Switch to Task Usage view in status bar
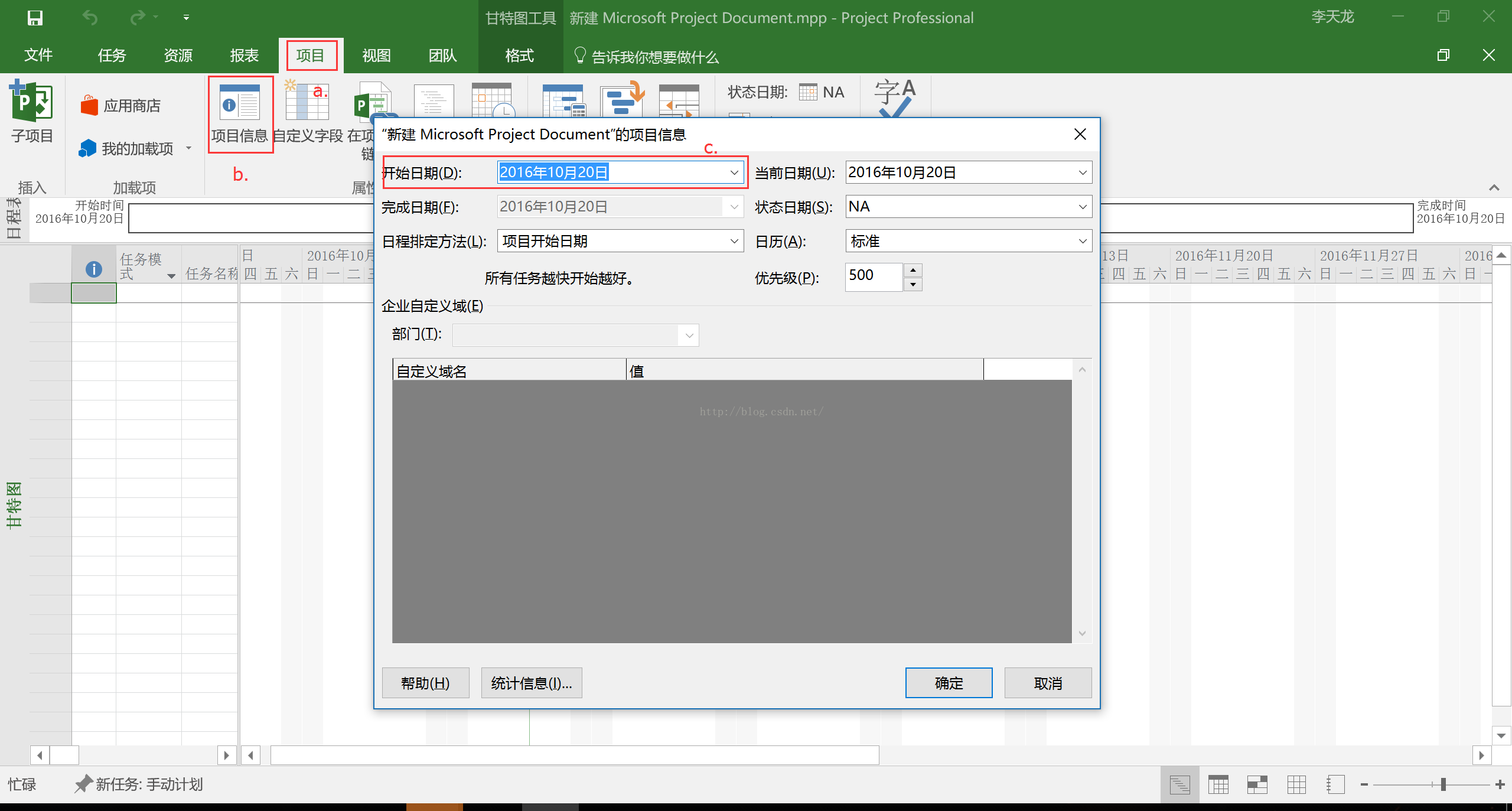 click(x=1218, y=784)
